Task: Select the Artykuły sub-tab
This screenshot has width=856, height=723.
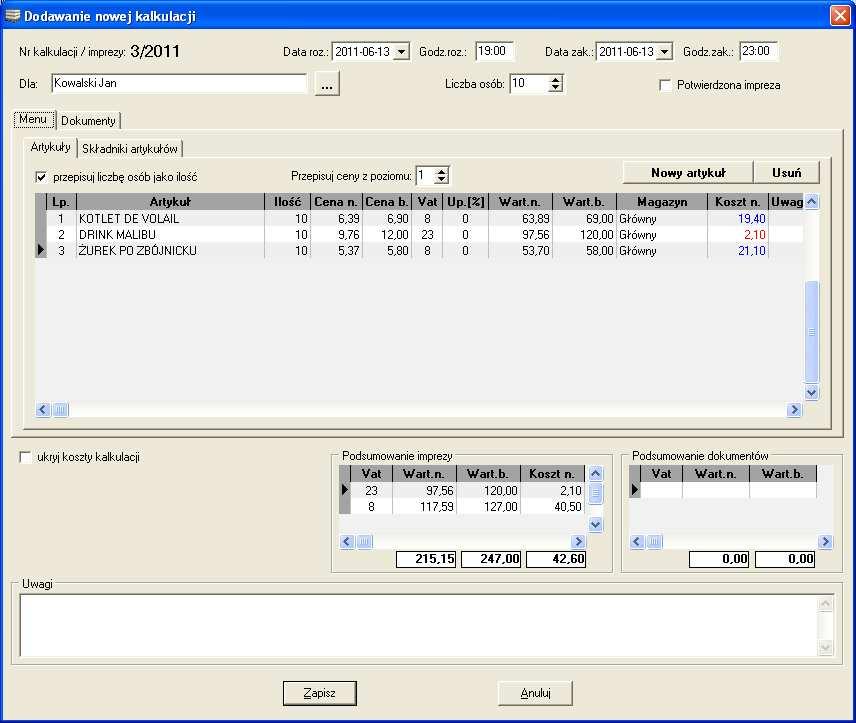Action: (51, 147)
